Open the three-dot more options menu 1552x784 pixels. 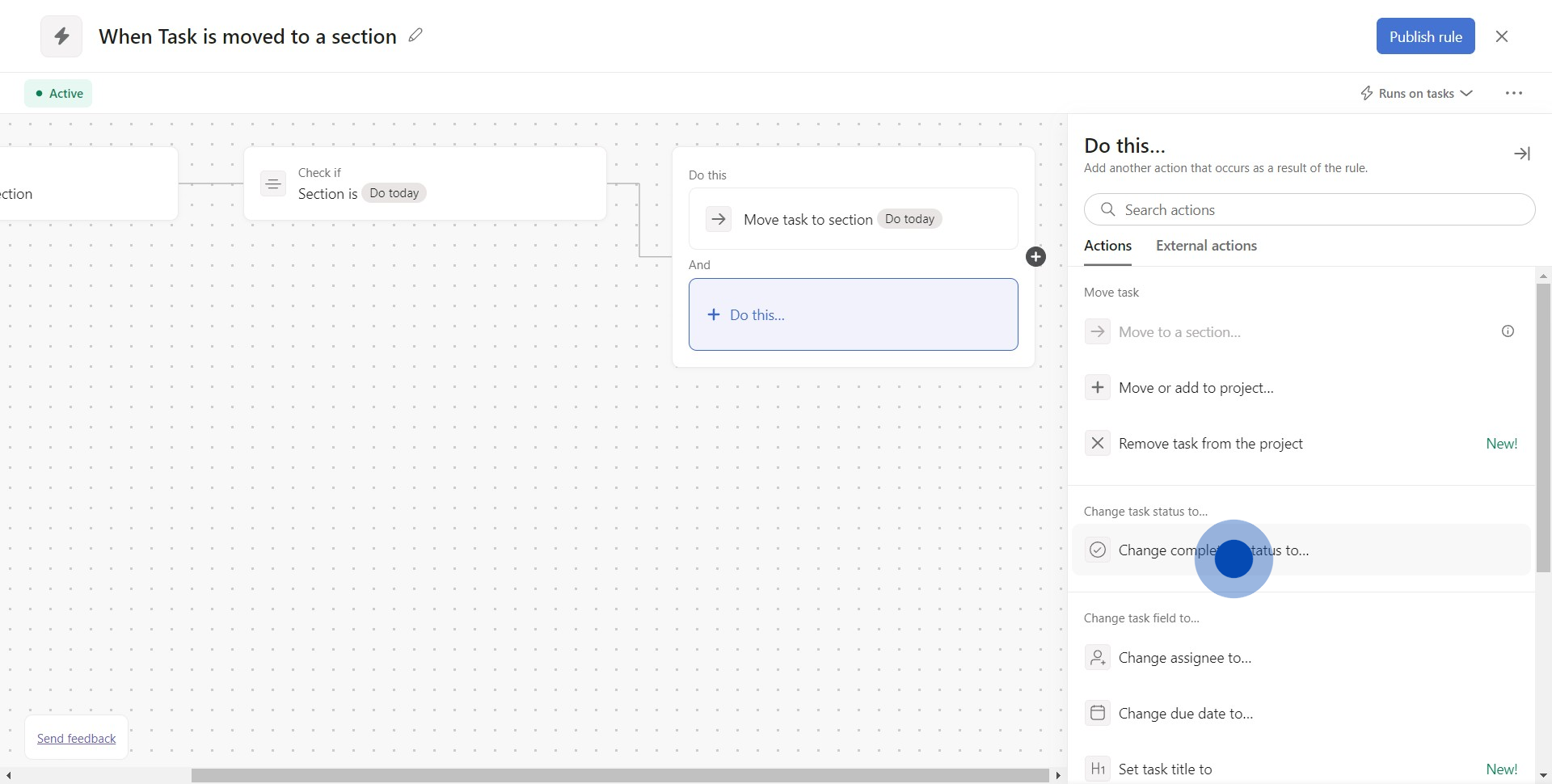click(x=1513, y=94)
